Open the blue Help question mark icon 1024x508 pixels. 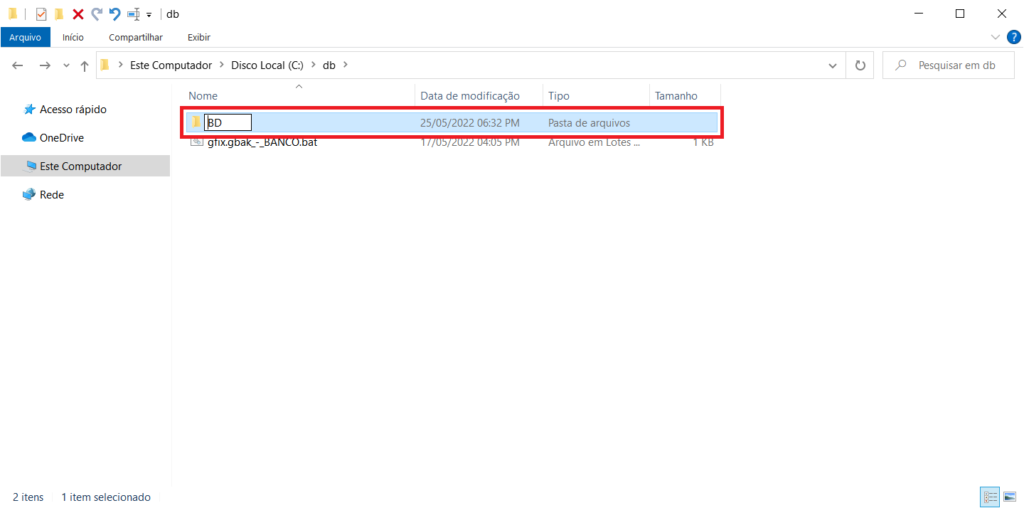(x=1013, y=37)
